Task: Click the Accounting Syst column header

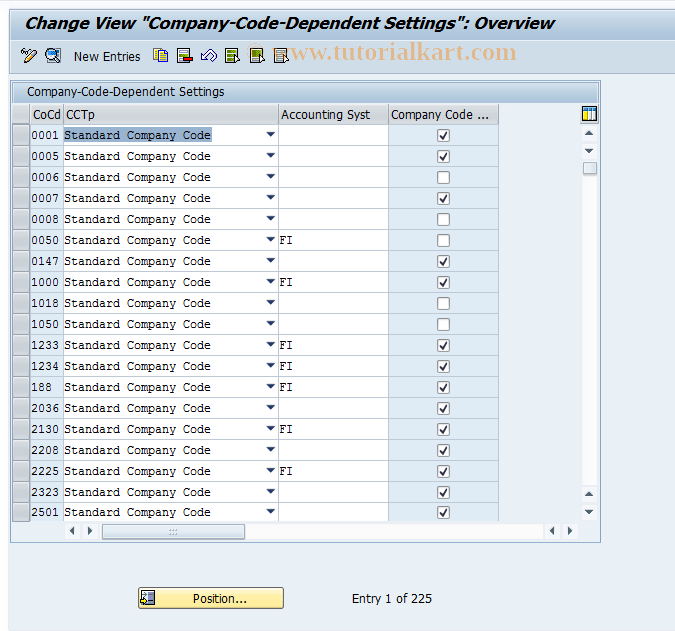Action: click(333, 115)
